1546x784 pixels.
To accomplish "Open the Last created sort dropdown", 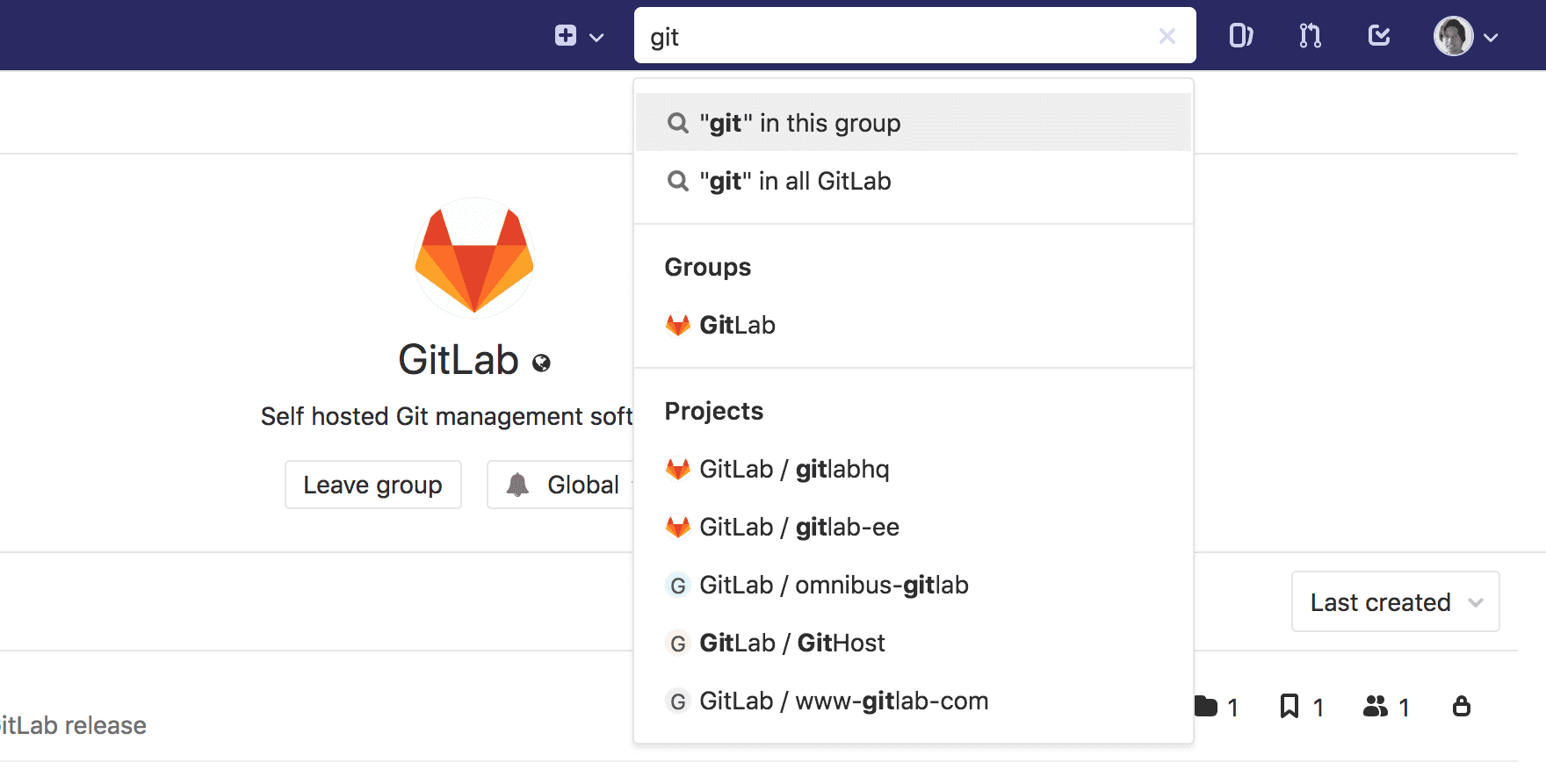I will (1395, 602).
